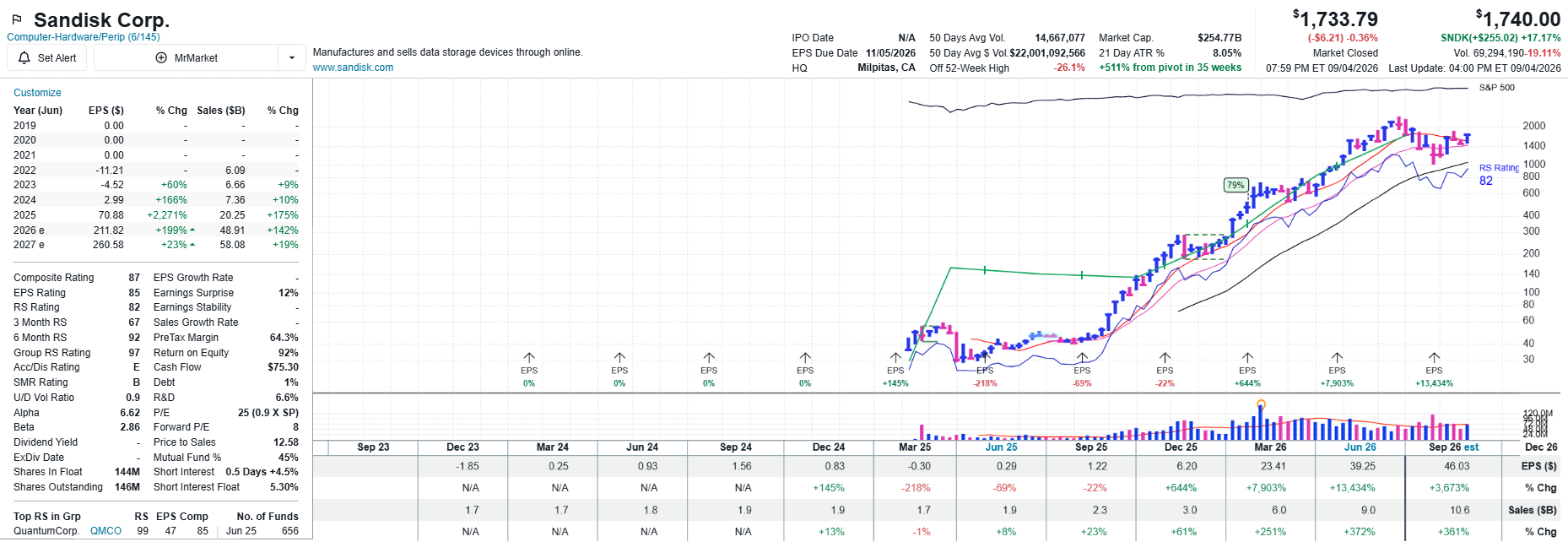Click the last price $1,733.79
Screen dimensions: 1568x542
tap(1335, 19)
